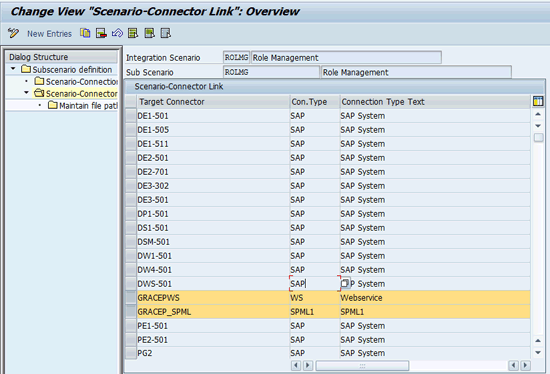Click the up arrow at top of the vertical scrollbar
The image size is (550, 374).
coord(538,114)
